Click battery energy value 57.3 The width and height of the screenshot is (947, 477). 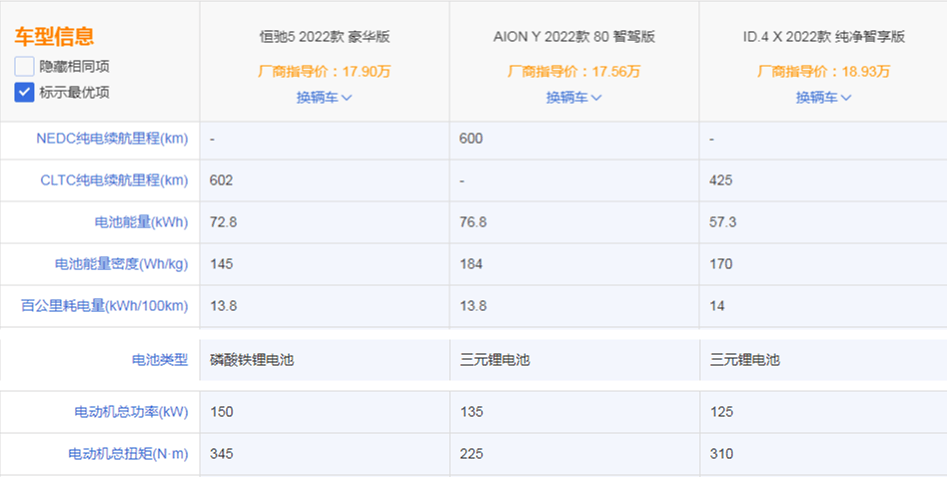(x=723, y=222)
